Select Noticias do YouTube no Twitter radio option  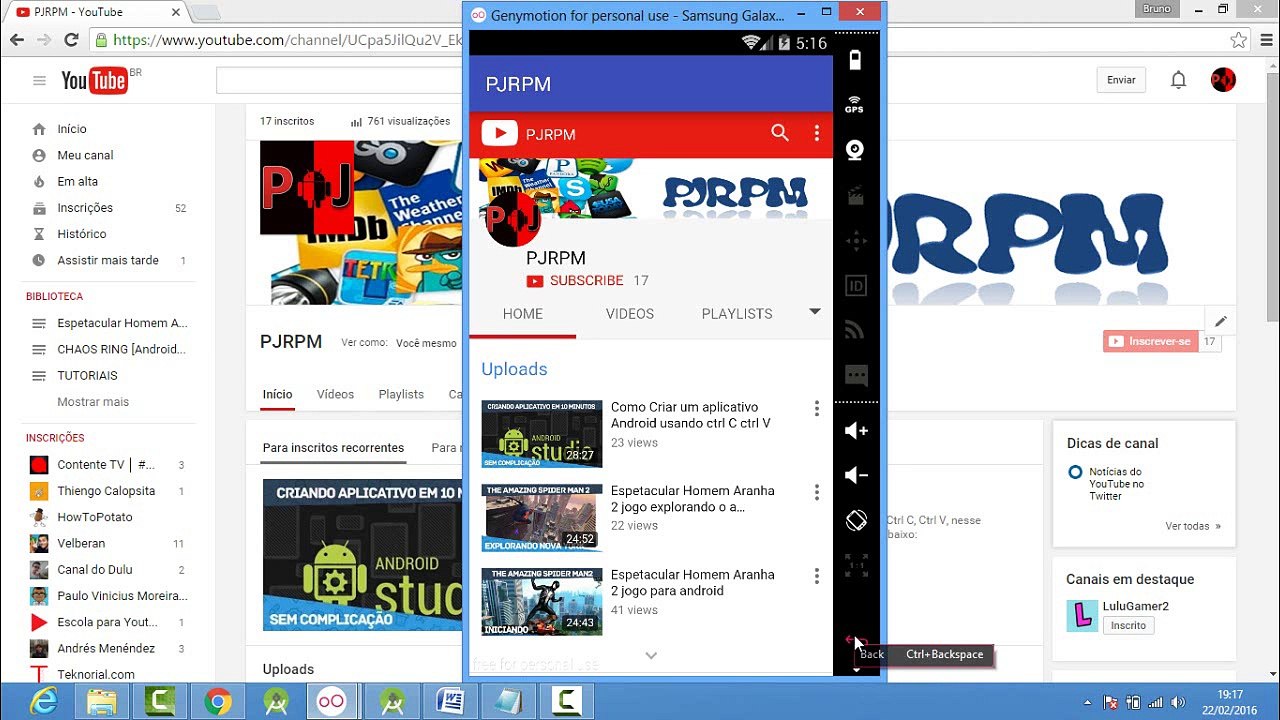[1075, 472]
